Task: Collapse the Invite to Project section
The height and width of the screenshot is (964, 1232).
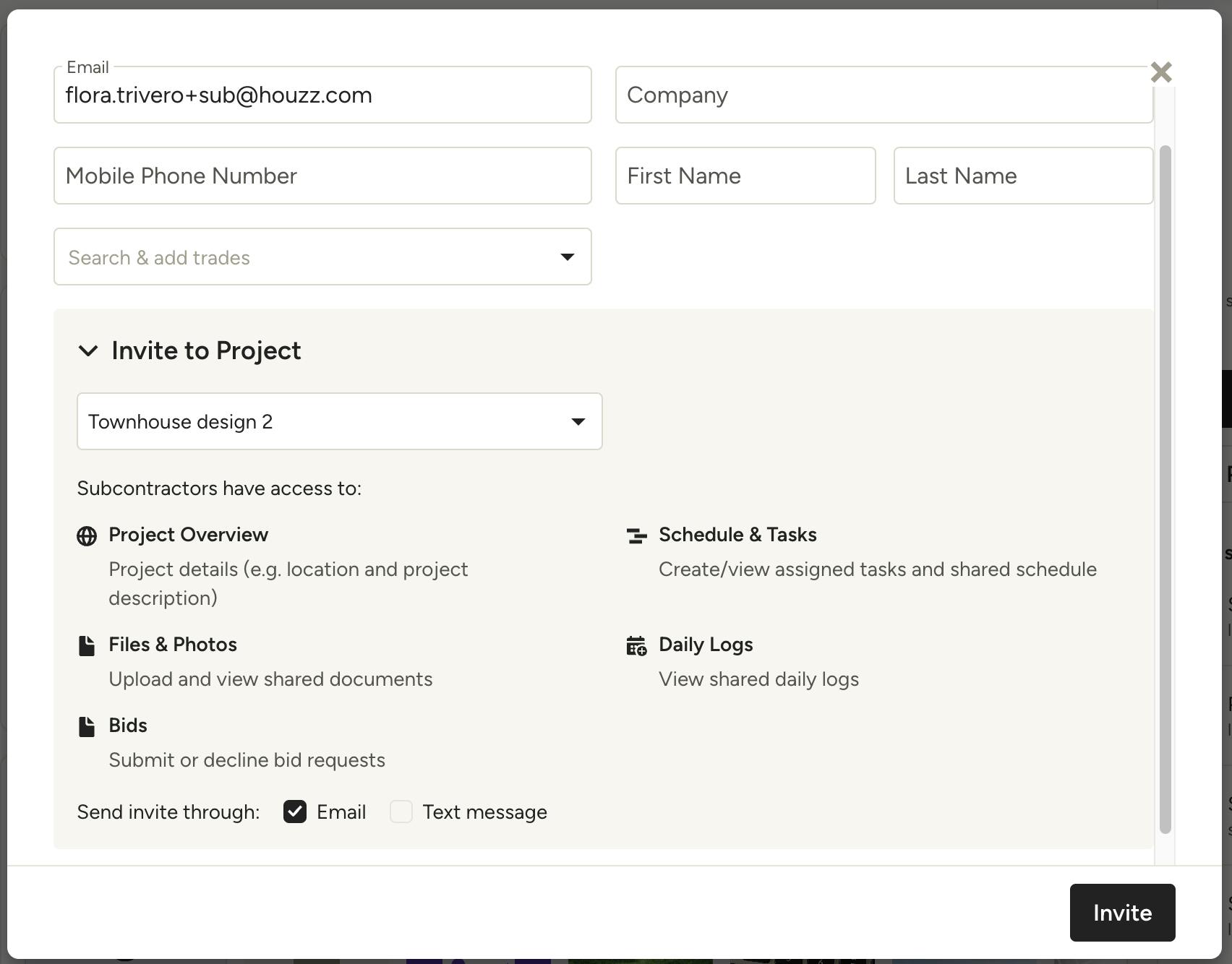Action: click(88, 351)
